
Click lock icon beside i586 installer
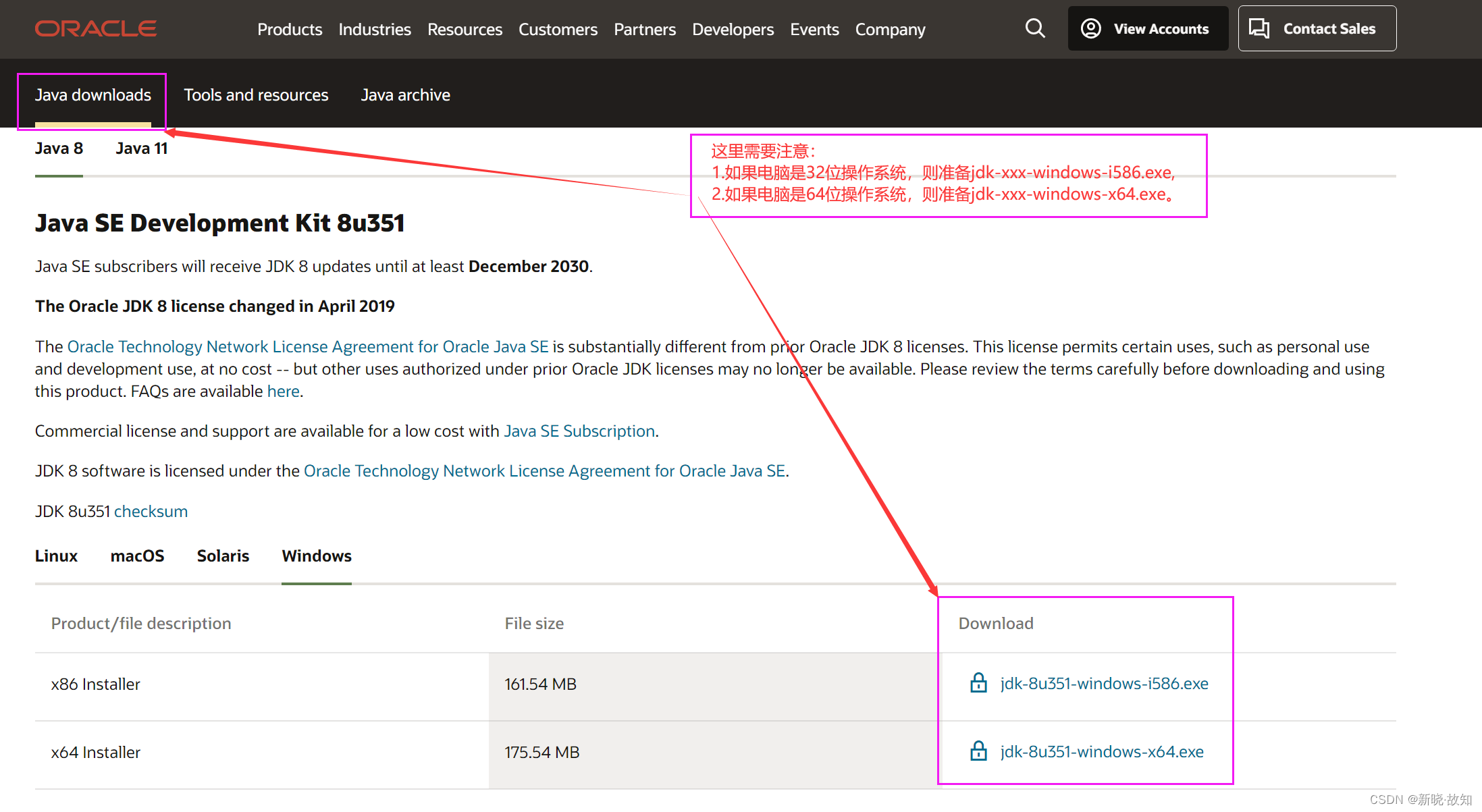point(978,683)
